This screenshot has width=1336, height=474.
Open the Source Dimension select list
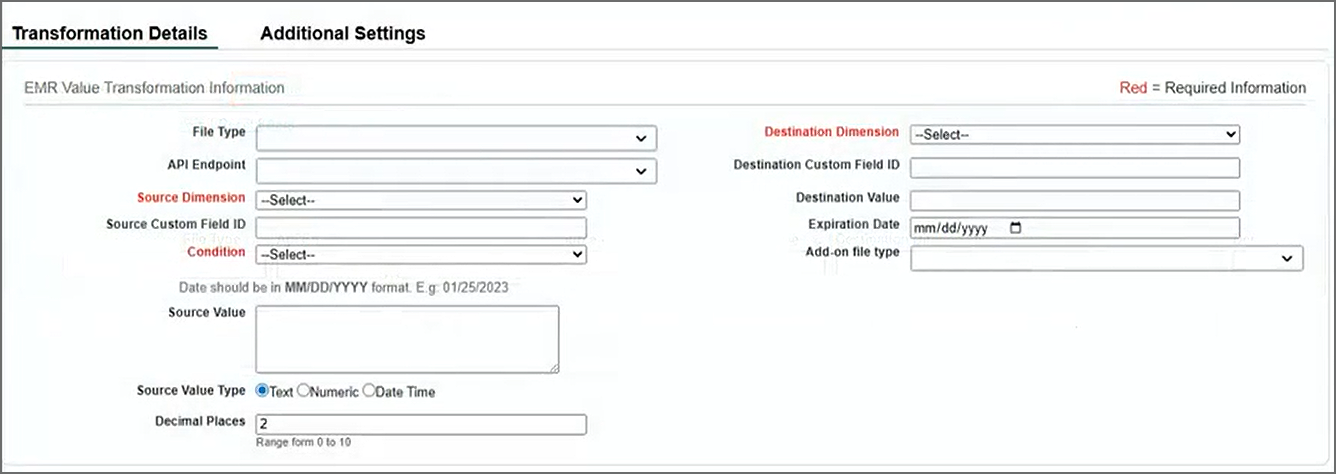pyautogui.click(x=421, y=200)
